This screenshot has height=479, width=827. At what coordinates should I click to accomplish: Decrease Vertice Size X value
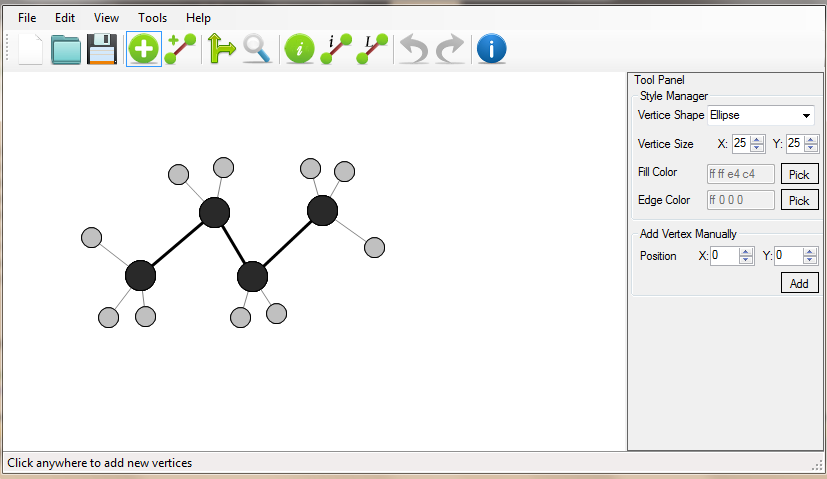click(x=757, y=148)
